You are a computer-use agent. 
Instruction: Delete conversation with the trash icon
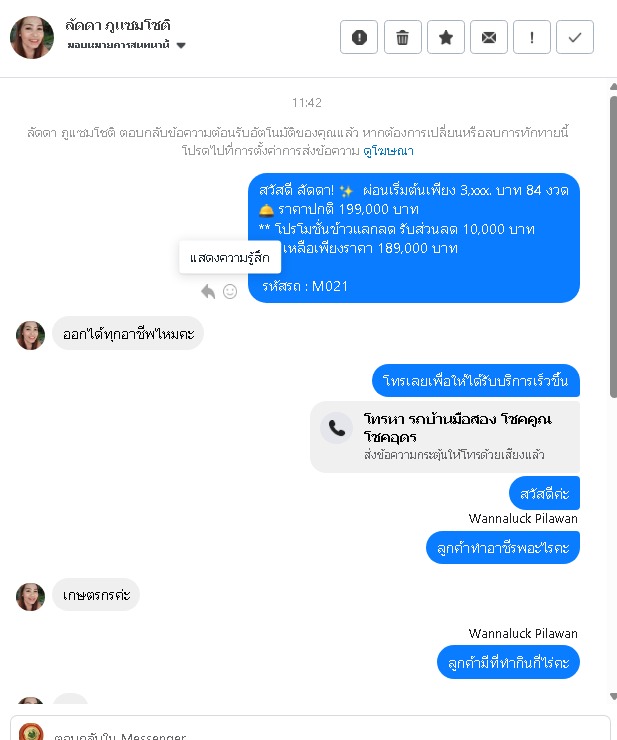click(x=402, y=37)
